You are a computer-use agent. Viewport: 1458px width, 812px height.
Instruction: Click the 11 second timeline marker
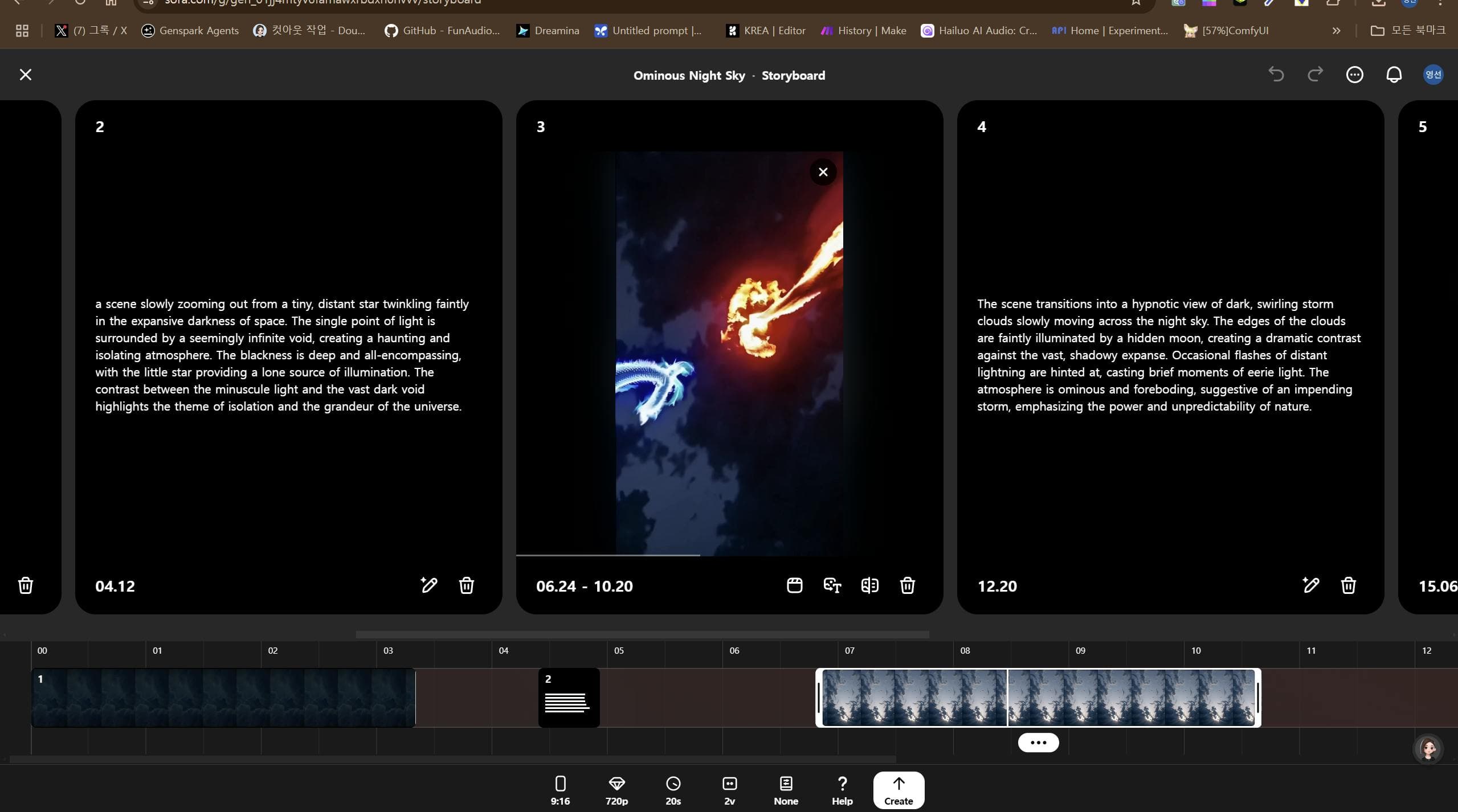coord(1311,650)
